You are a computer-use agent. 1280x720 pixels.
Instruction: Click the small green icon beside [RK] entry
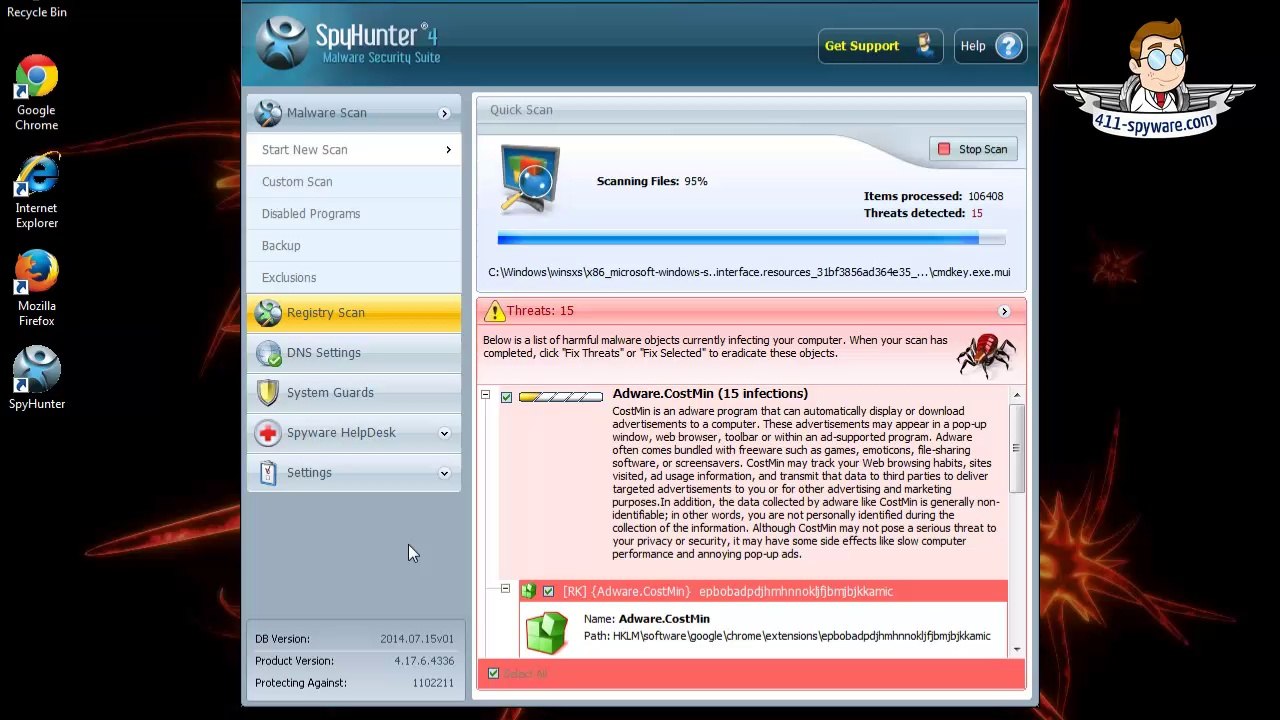click(x=529, y=591)
